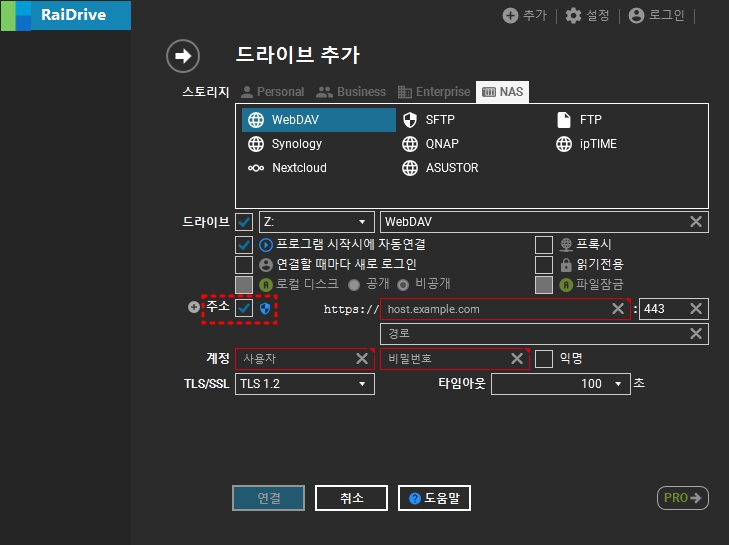
Task: Switch to the Business storage tab
Action: [x=351, y=92]
